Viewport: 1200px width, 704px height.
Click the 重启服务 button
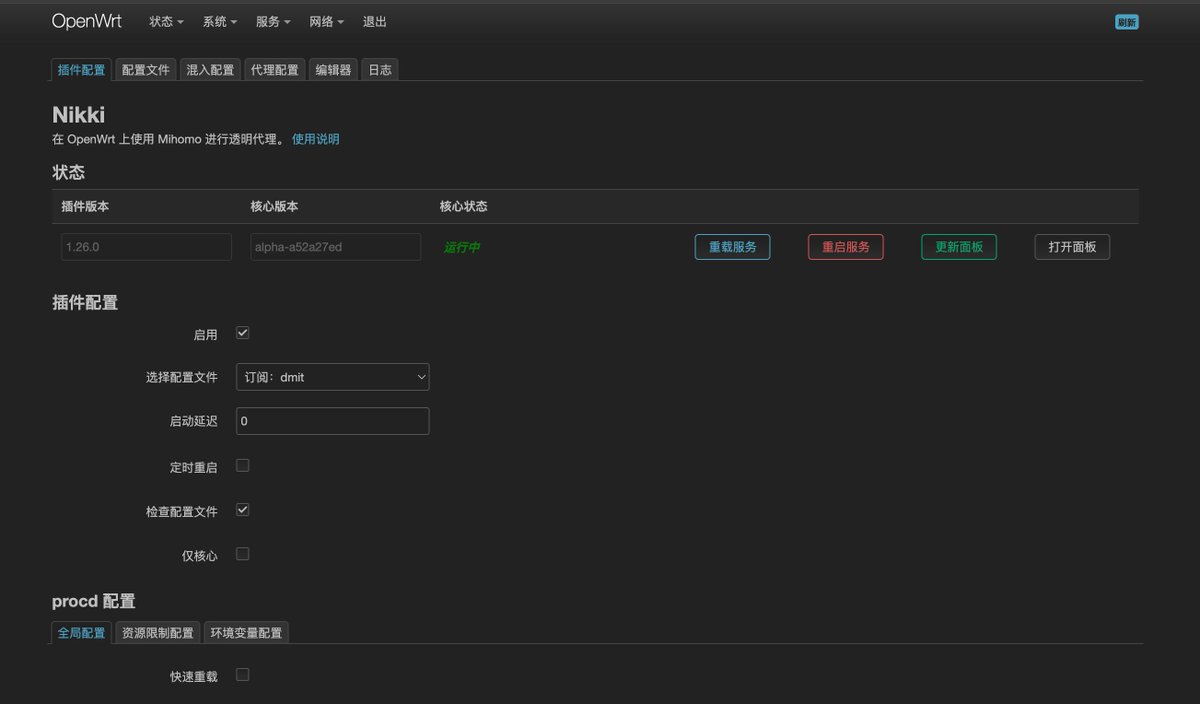(x=845, y=247)
